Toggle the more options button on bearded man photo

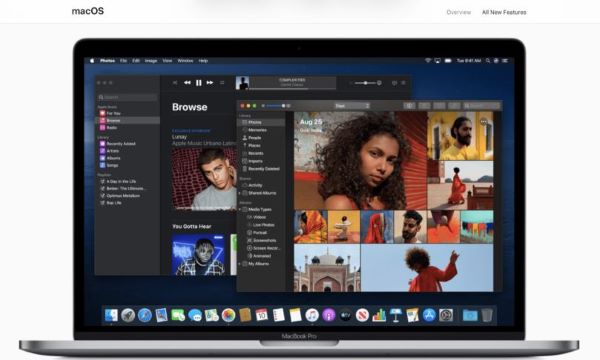(484, 122)
